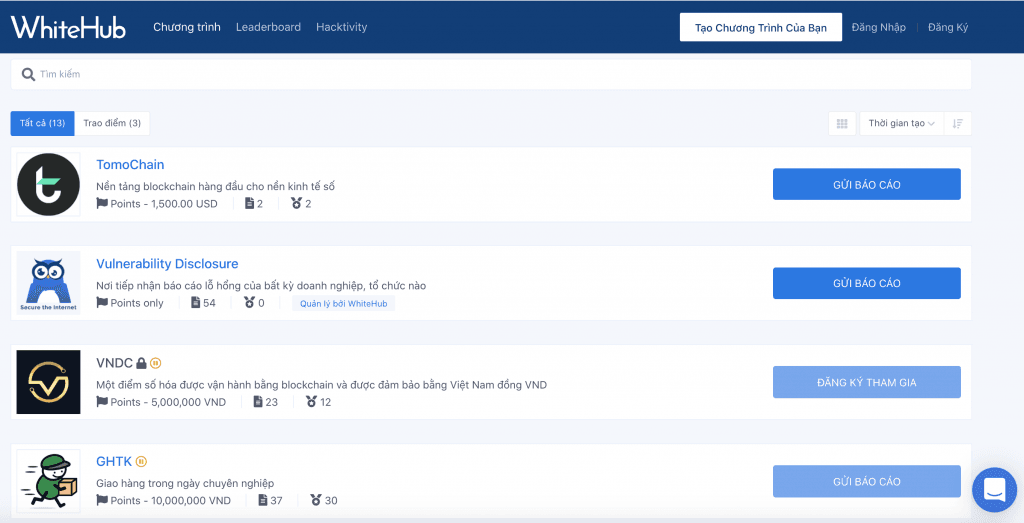Click Tạo Chương Trình Của Bạn button

(x=761, y=27)
